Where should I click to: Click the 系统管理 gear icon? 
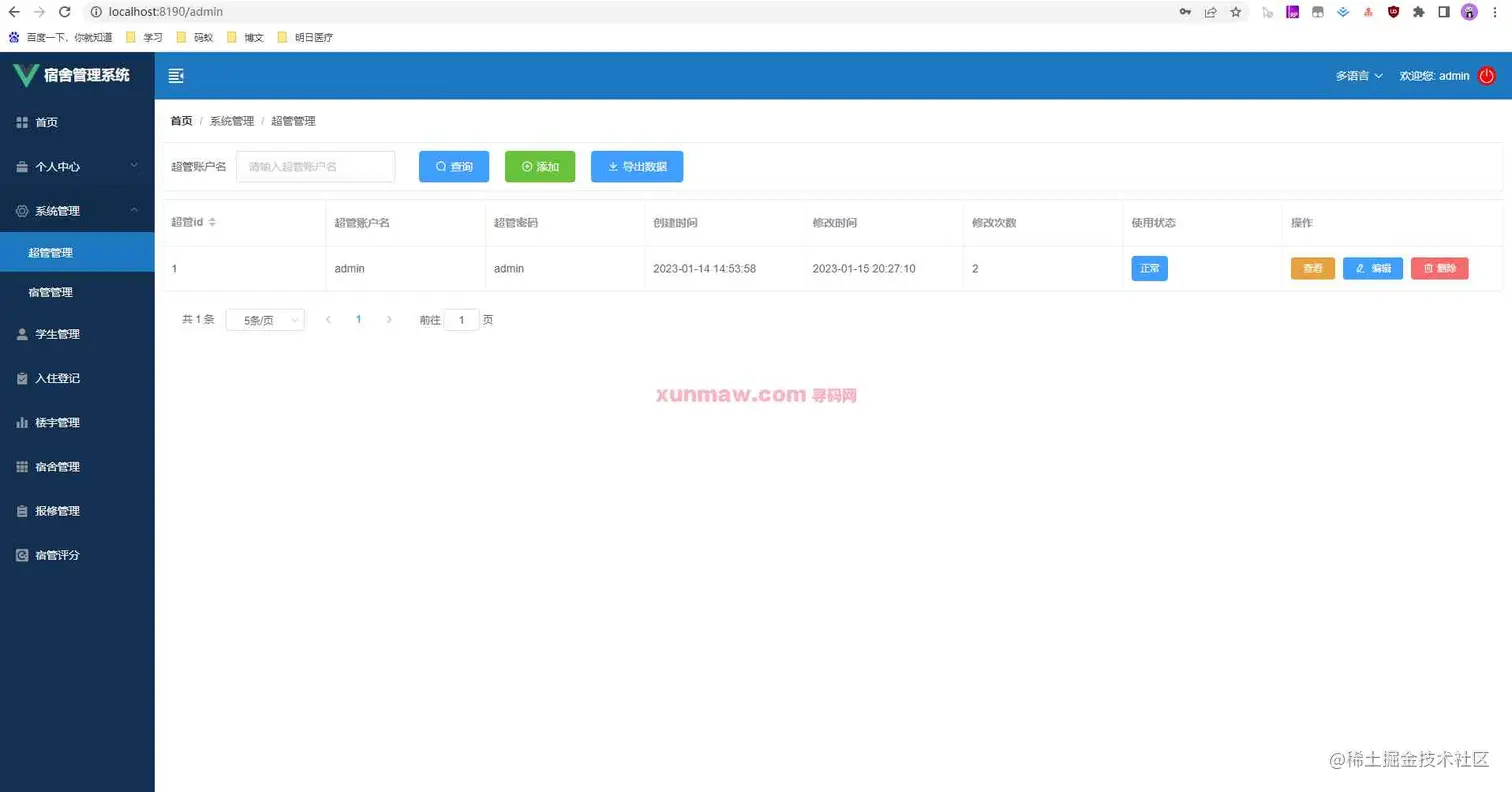[22, 211]
